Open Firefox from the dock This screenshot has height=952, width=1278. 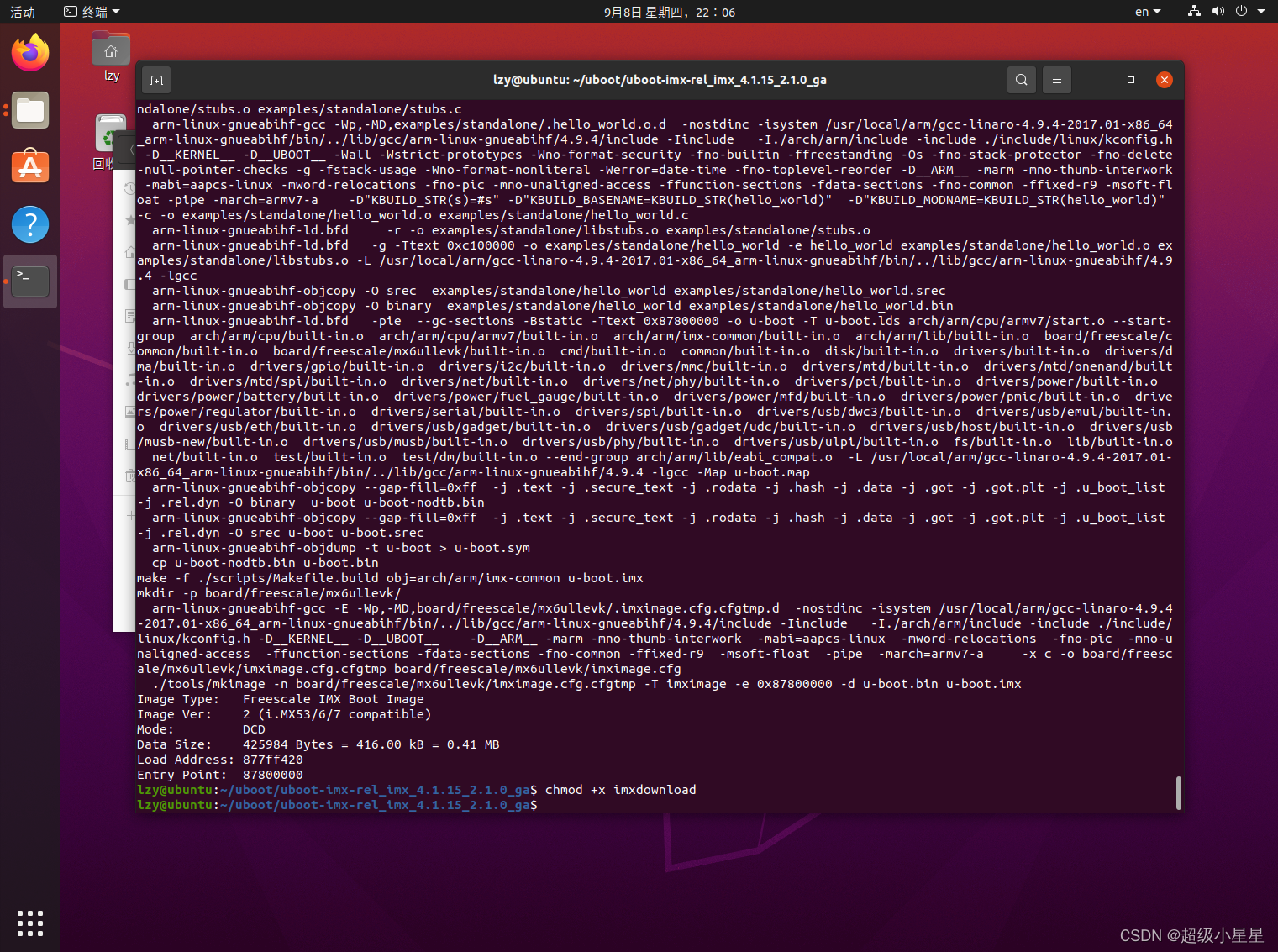[x=30, y=53]
